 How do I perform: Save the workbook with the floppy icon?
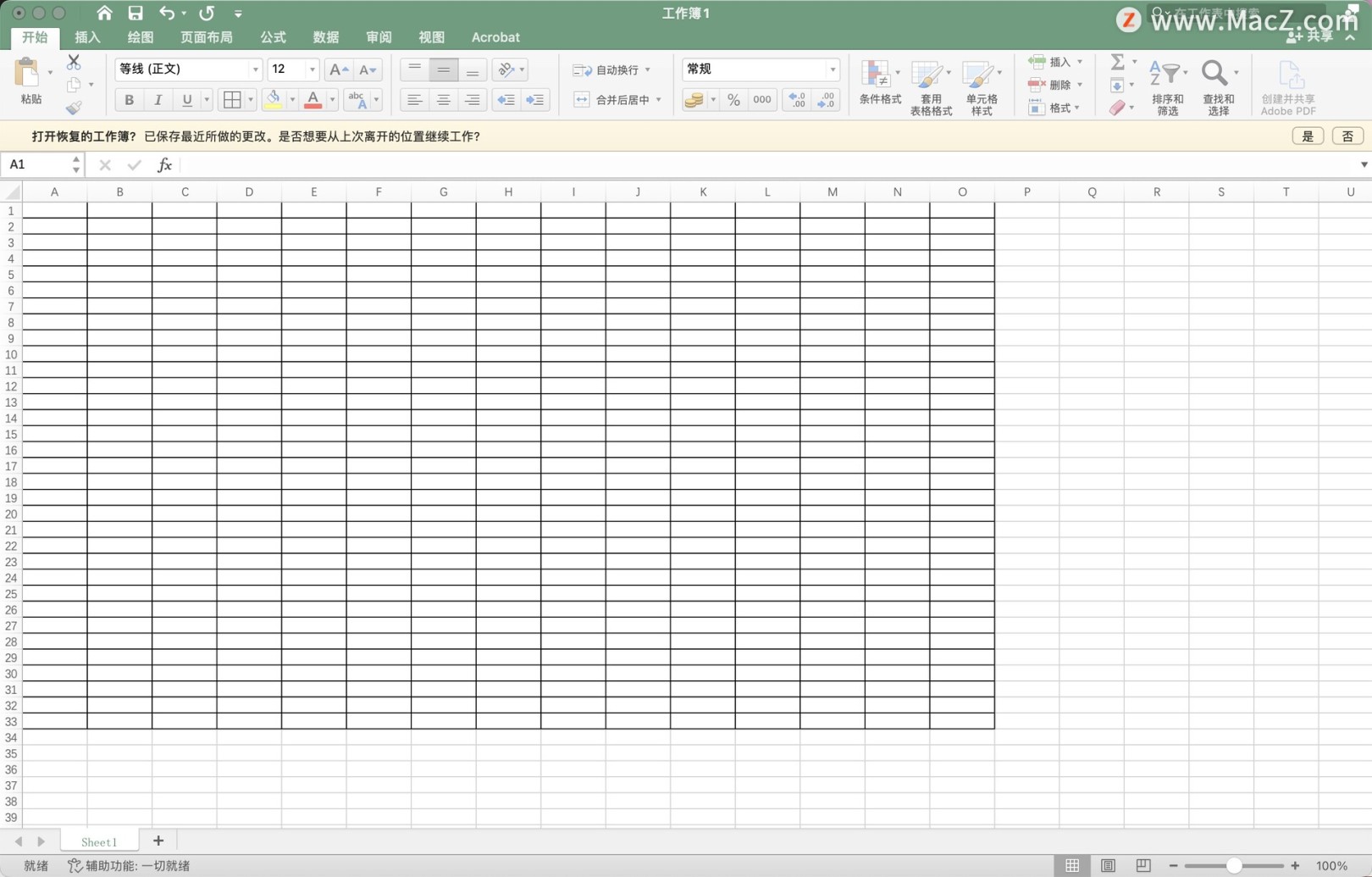136,14
